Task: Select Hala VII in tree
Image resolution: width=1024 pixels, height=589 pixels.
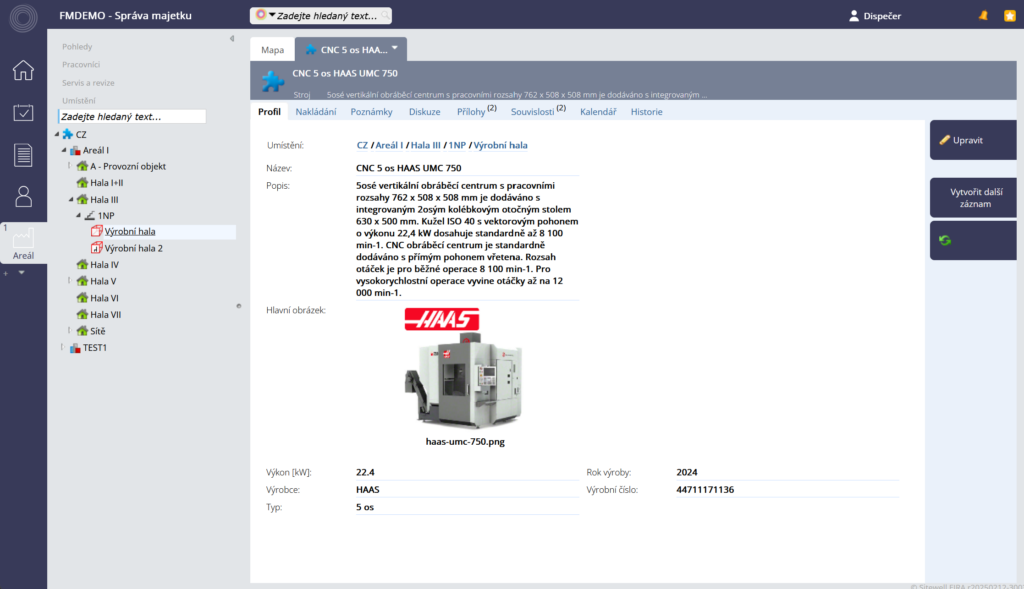Action: [106, 314]
